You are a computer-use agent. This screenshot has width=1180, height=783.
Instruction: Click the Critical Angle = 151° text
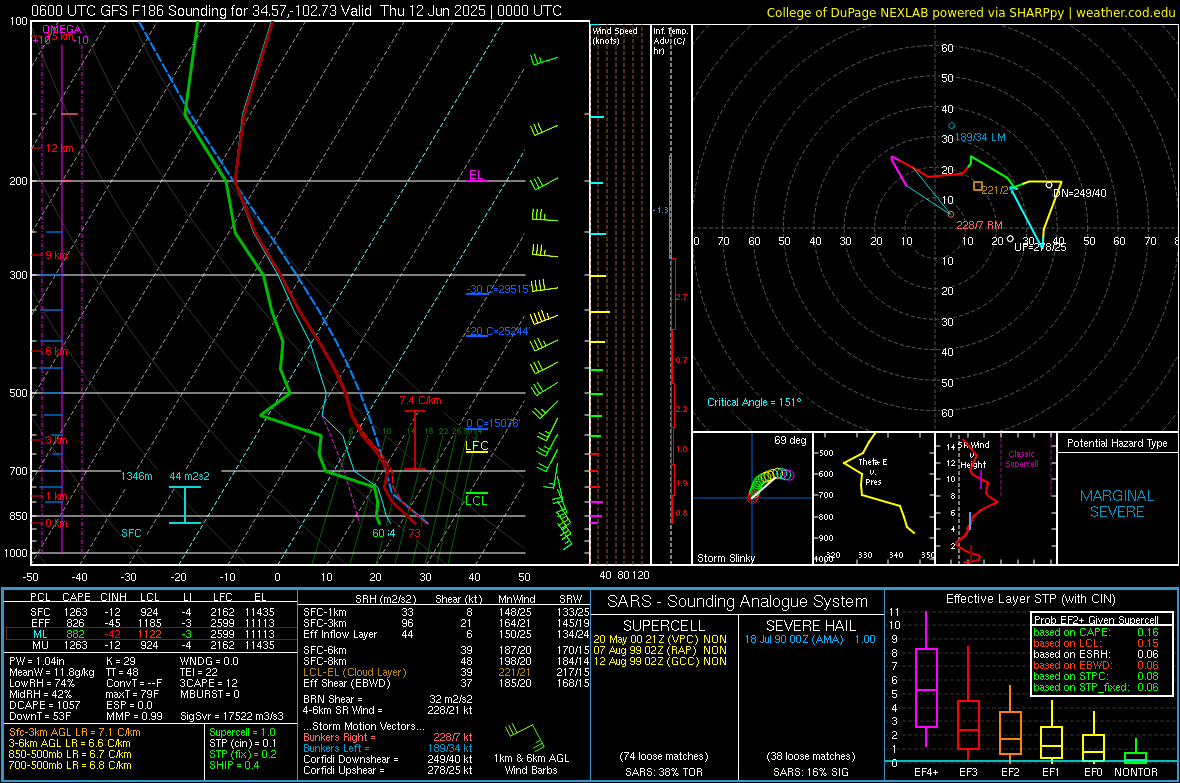point(754,403)
